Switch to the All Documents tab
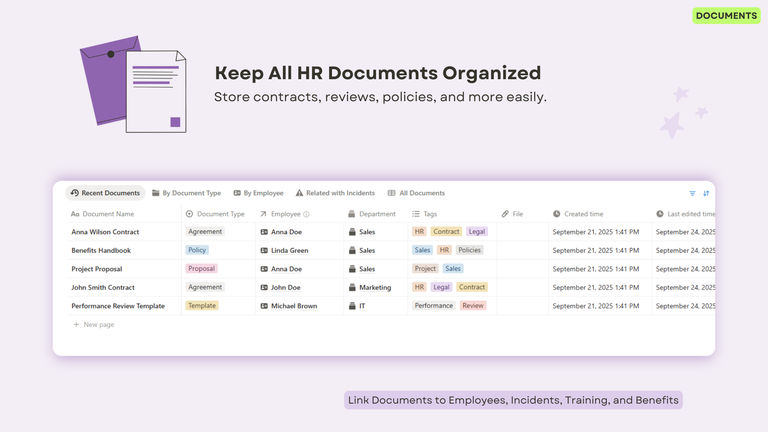 click(416, 193)
